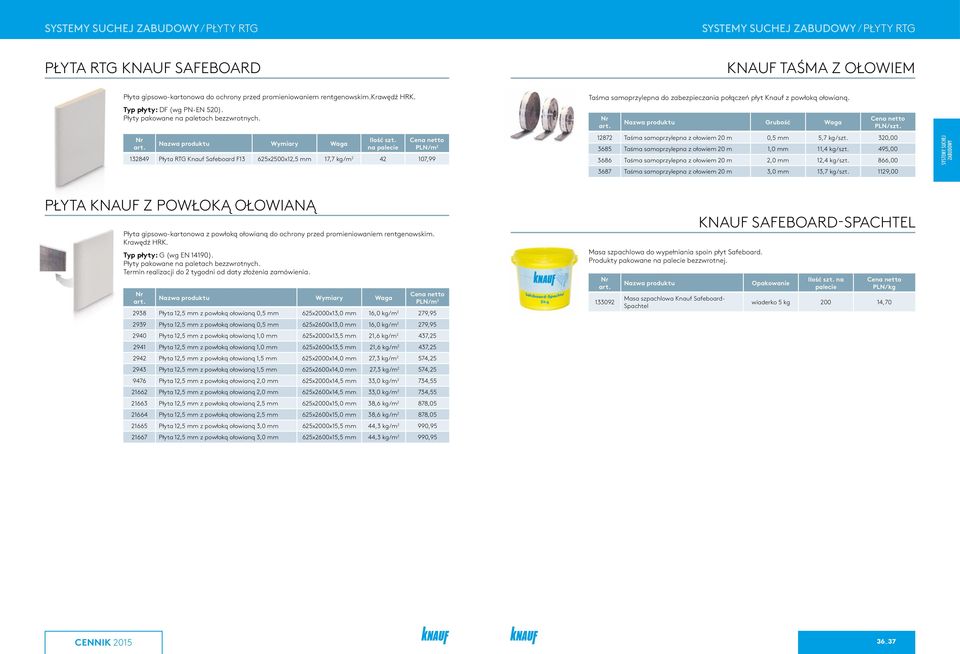Select the packaging cell 'wiaderko 5 kg'
Screen dimensions: 960x654
tap(771, 302)
